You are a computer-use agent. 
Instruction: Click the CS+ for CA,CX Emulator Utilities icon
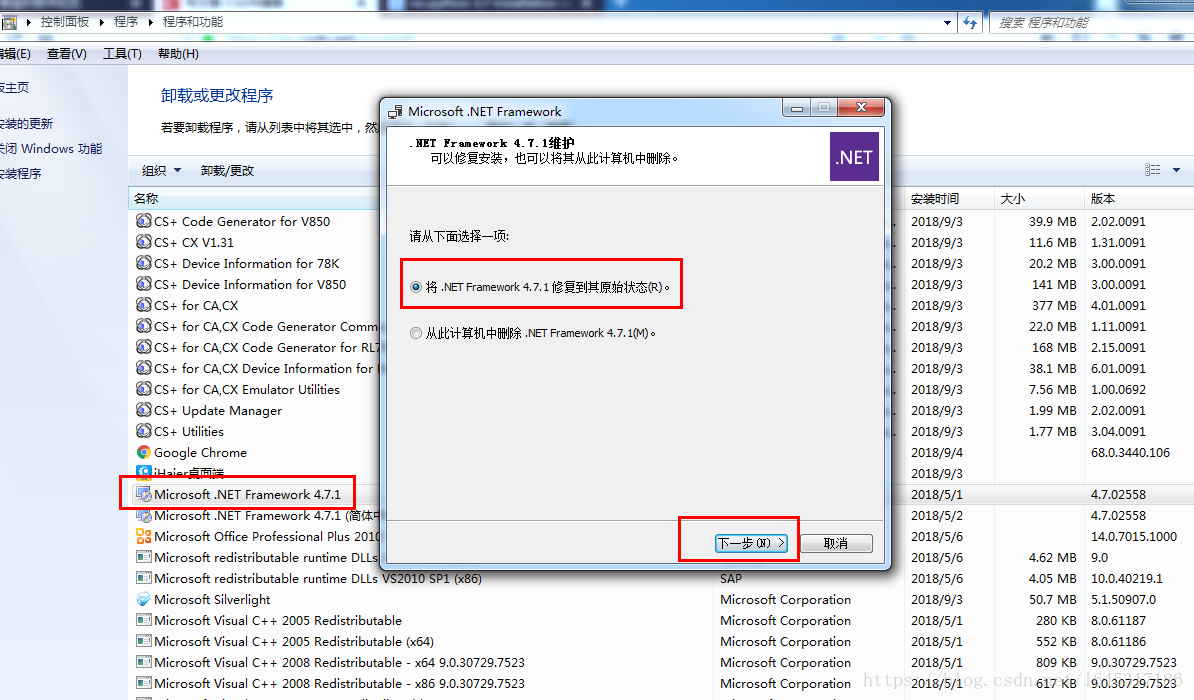tap(143, 388)
